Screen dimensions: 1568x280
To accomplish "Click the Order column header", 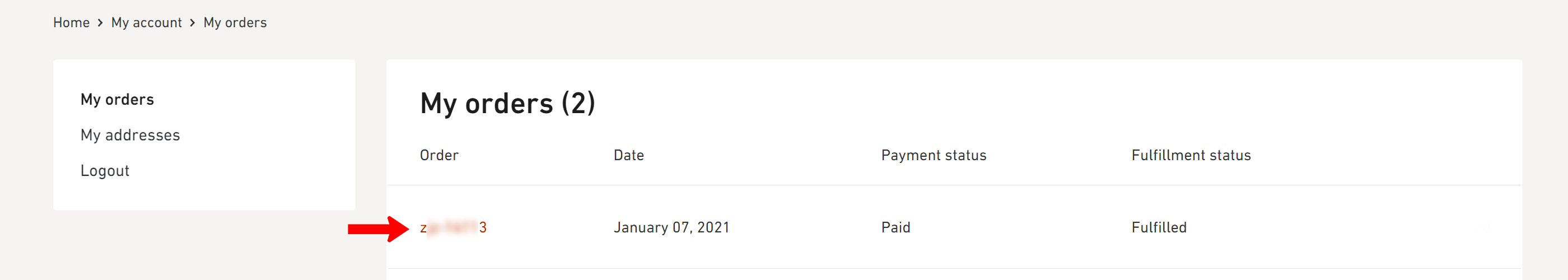I will click(x=439, y=155).
